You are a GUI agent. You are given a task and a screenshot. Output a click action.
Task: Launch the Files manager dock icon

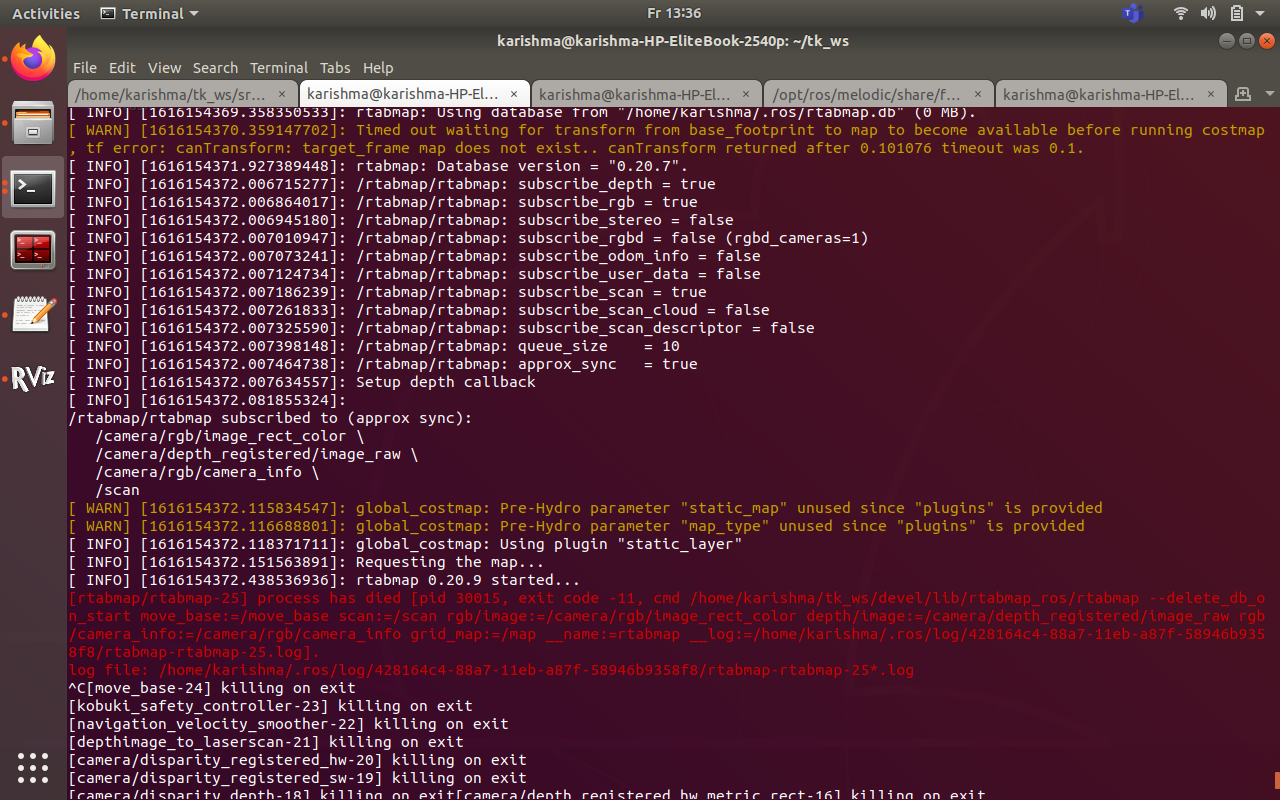pyautogui.click(x=33, y=123)
